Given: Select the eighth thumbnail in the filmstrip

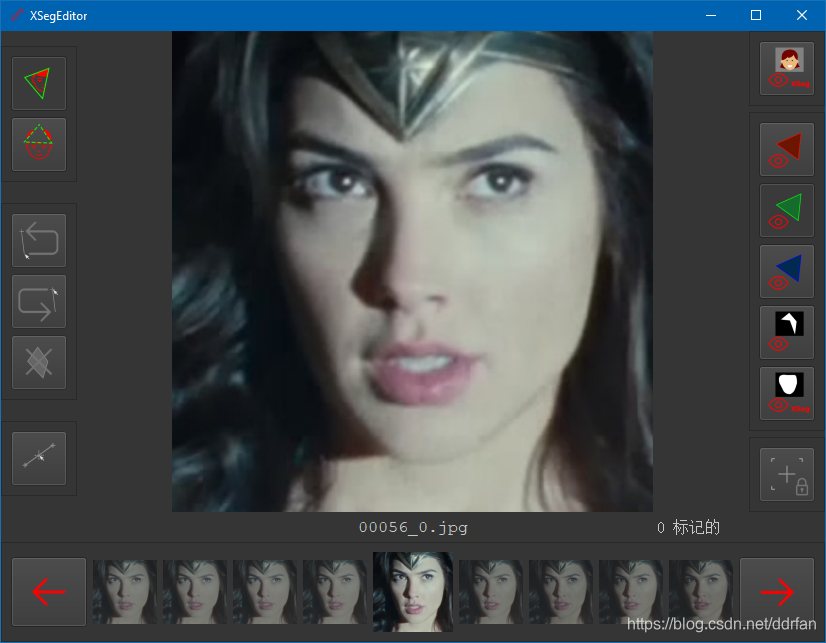Looking at the screenshot, I should tap(631, 592).
